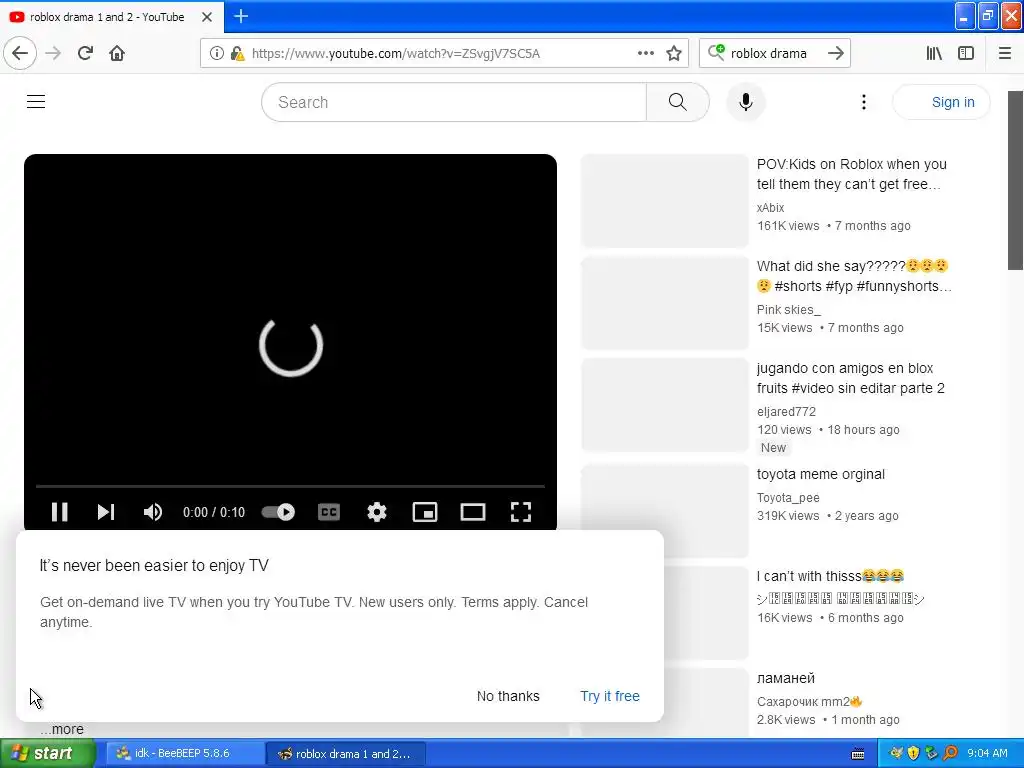
Task: Click the thumbnail of What did she say video
Action: click(x=665, y=303)
